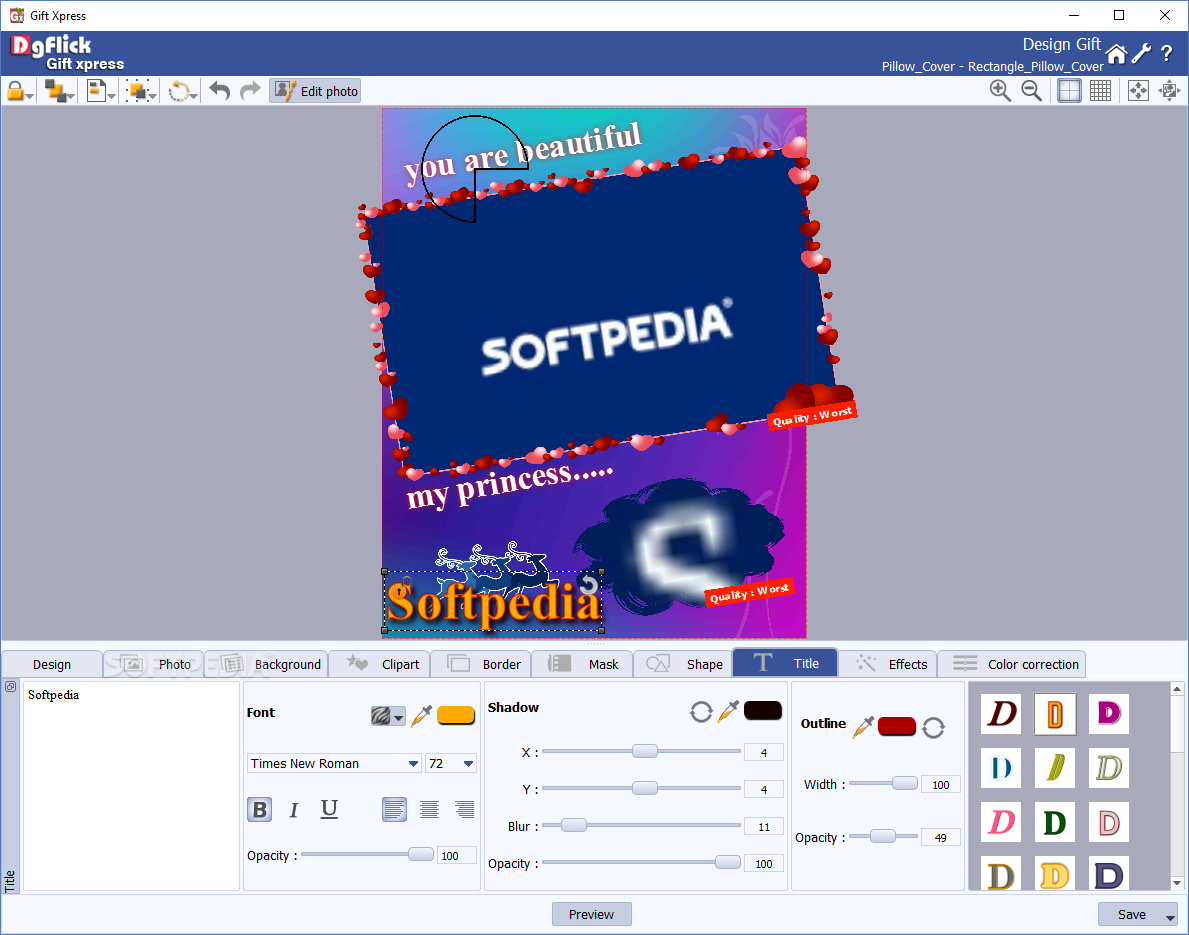Screen dimensions: 1189x935
Task: Click the Save button
Action: coord(1131,914)
